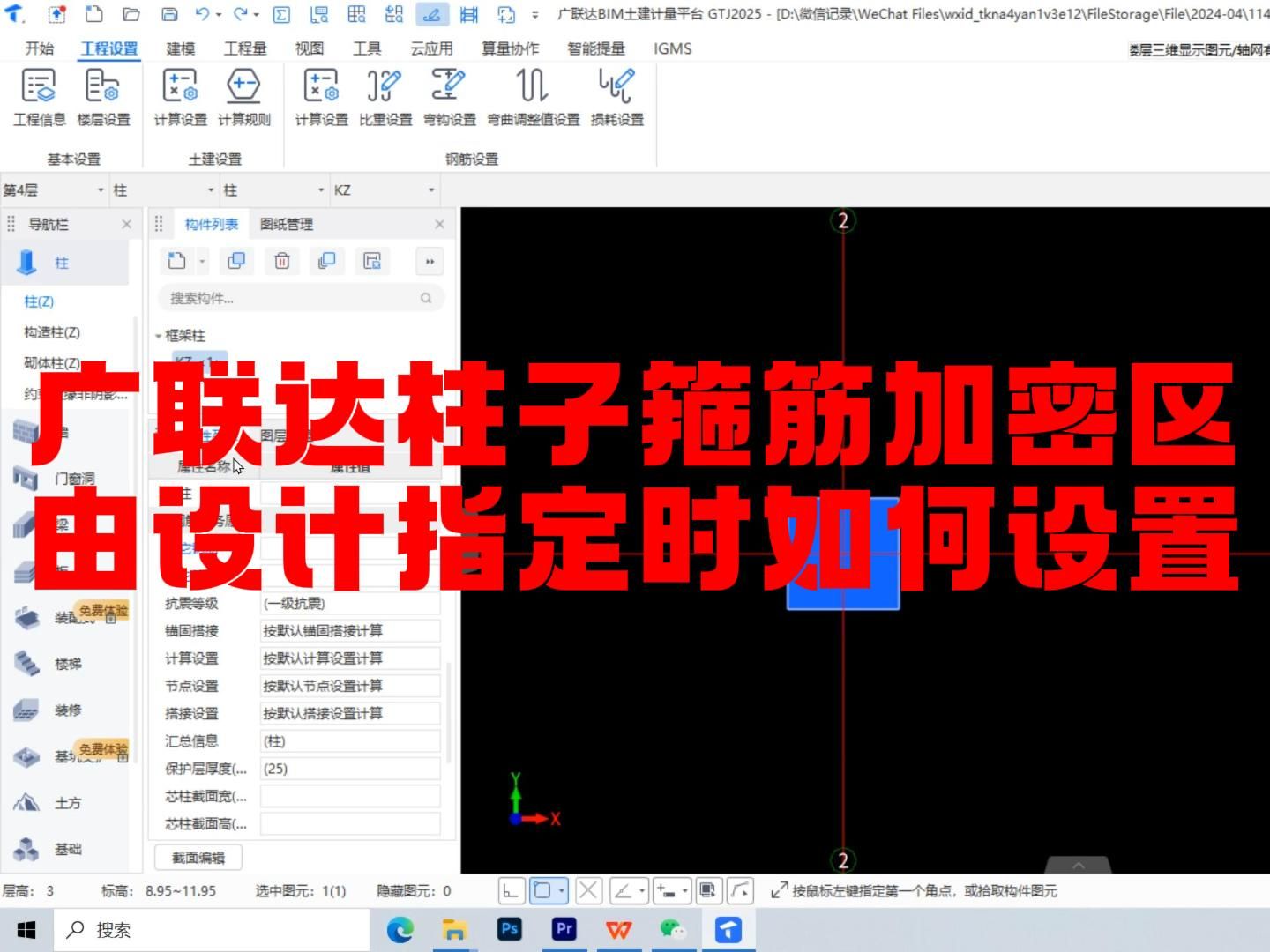This screenshot has width=1270, height=952.
Task: Open 工程信息 in basic settings
Action: pyautogui.click(x=38, y=97)
